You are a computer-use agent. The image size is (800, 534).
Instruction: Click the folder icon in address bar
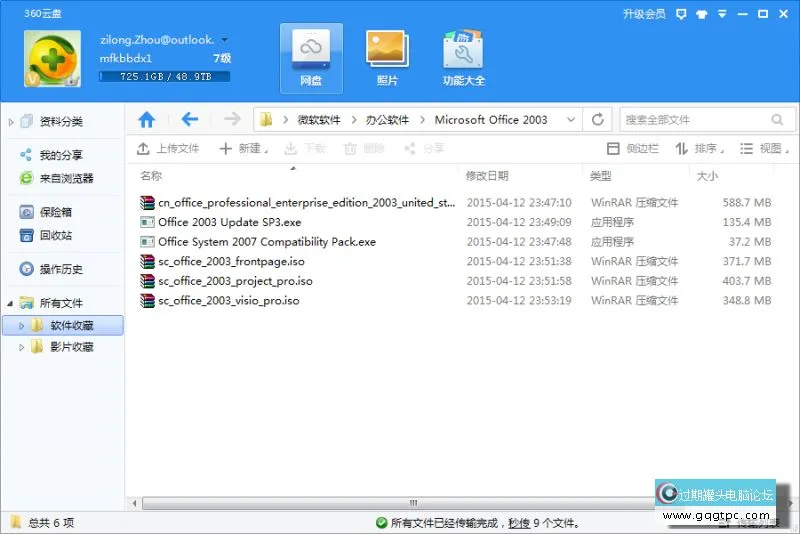point(266,120)
